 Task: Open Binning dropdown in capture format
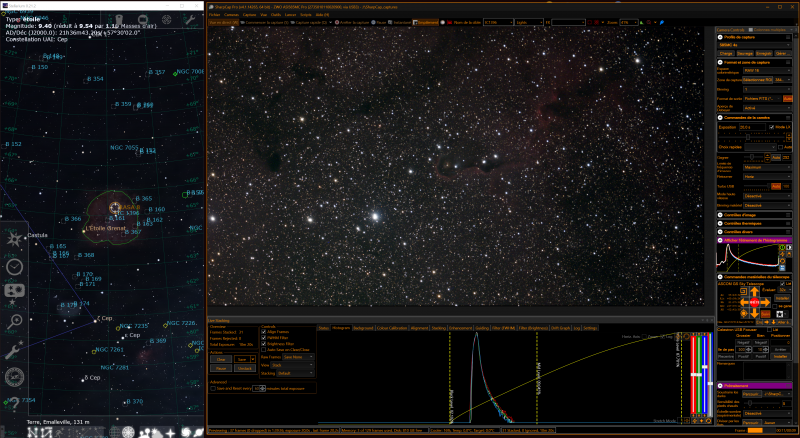767,89
